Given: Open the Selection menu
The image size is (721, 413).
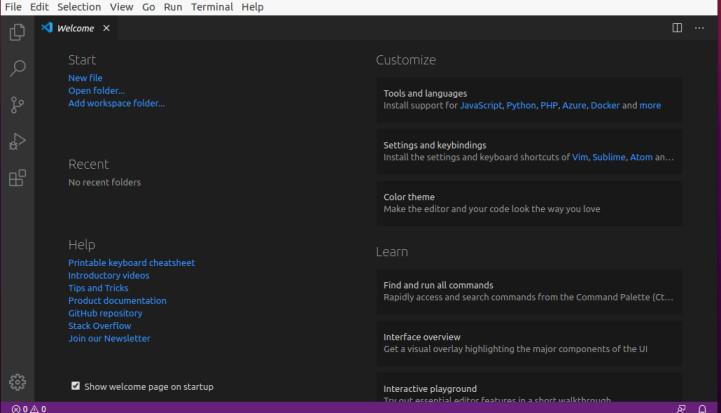Looking at the screenshot, I should click(x=79, y=7).
